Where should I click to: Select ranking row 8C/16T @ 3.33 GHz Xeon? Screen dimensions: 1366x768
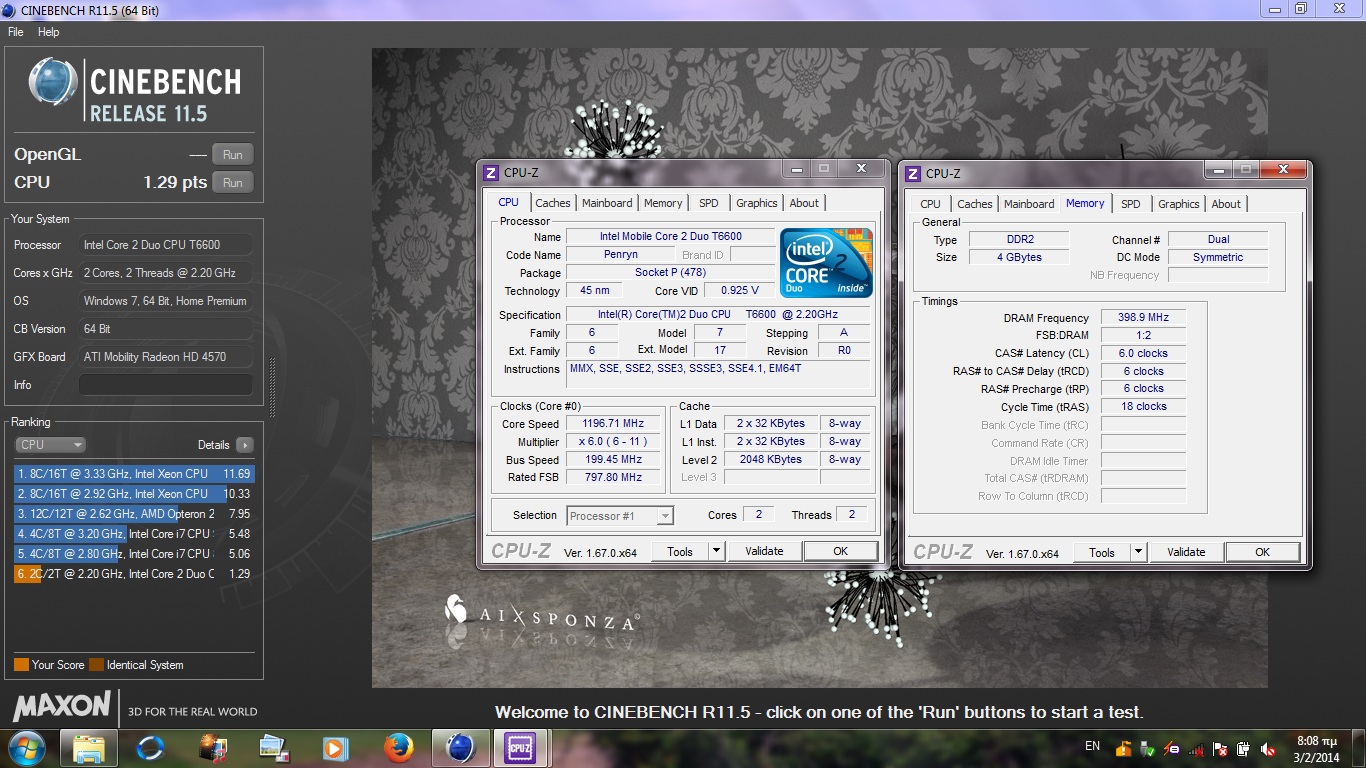(134, 474)
